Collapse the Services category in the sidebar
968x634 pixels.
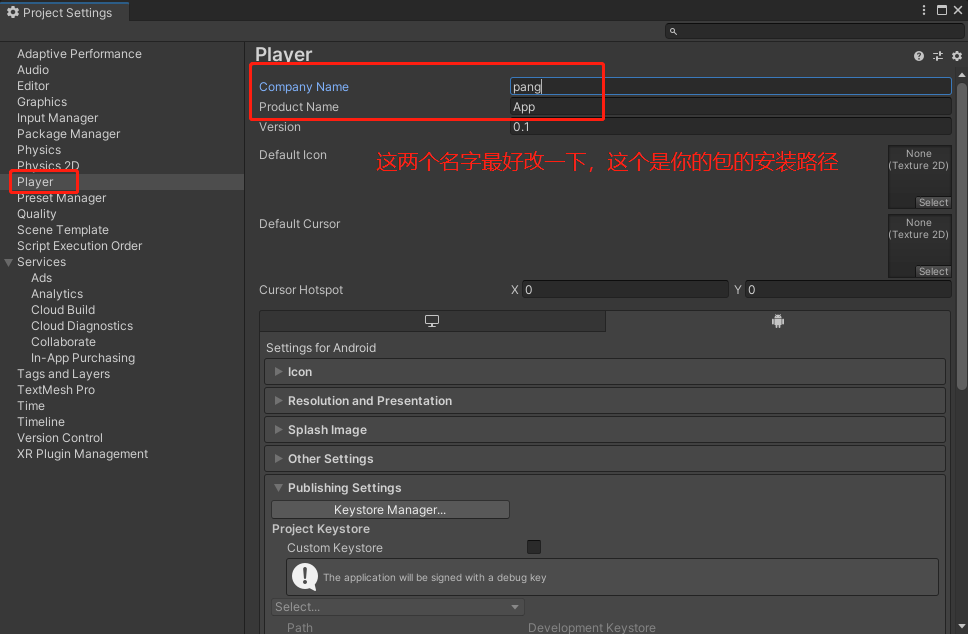(9, 261)
